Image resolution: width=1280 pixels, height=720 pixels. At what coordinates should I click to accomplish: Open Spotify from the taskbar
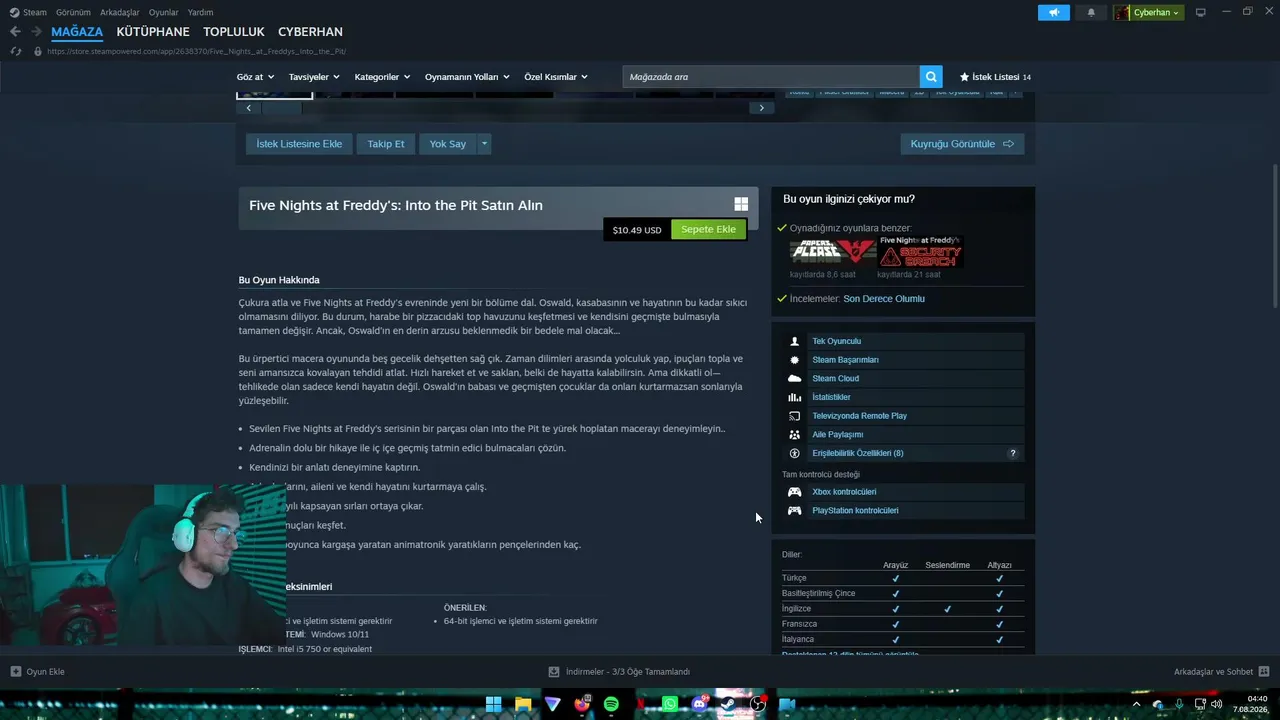pyautogui.click(x=611, y=704)
